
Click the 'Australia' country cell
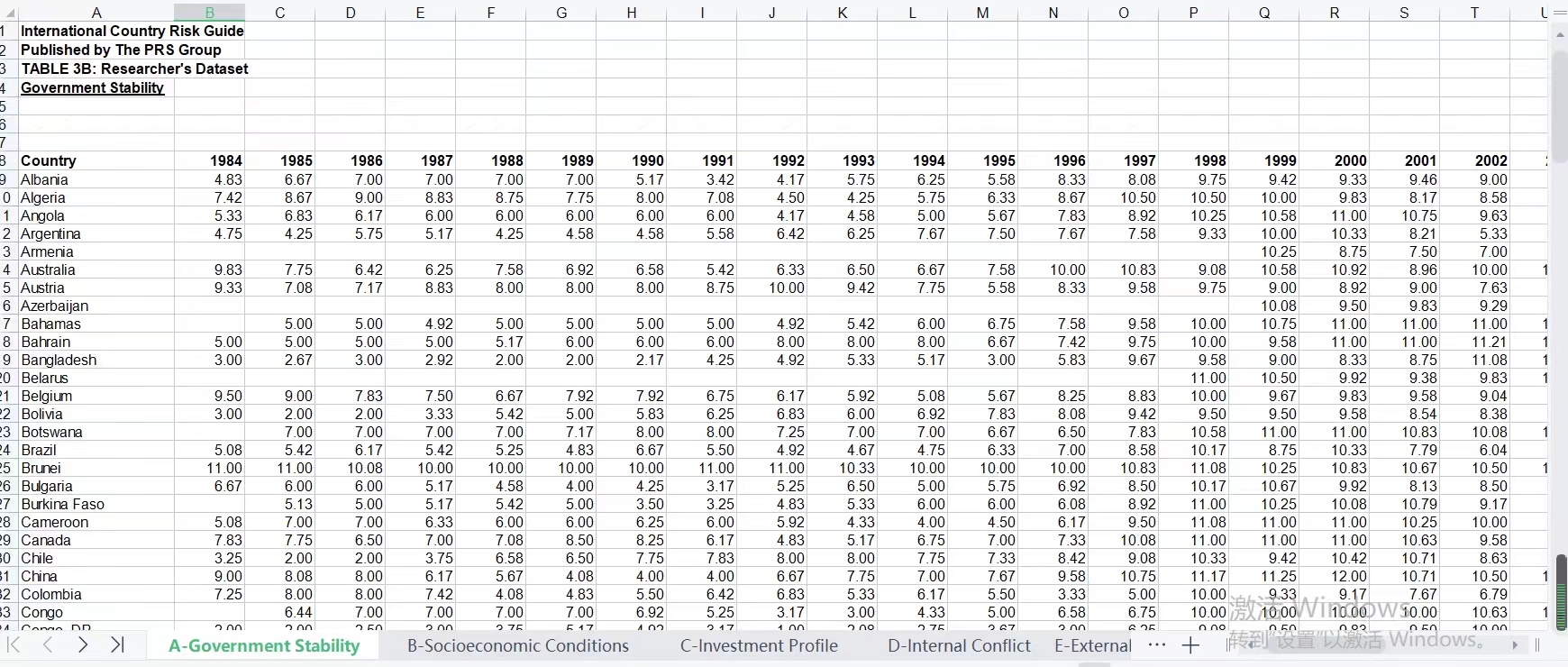pos(96,270)
